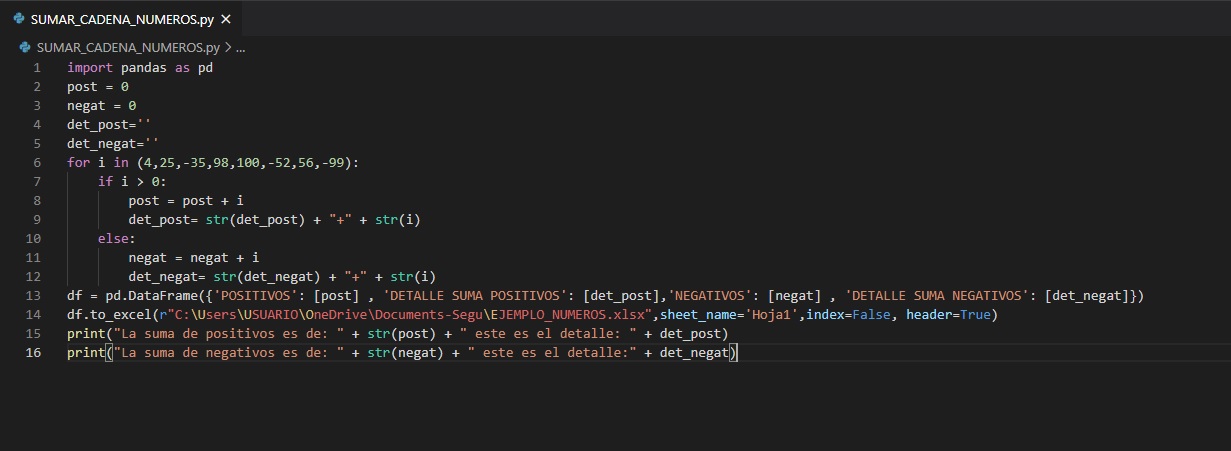Click the 'for i in' loop line
Image resolution: width=1231 pixels, height=451 pixels.
pyautogui.click(x=213, y=162)
